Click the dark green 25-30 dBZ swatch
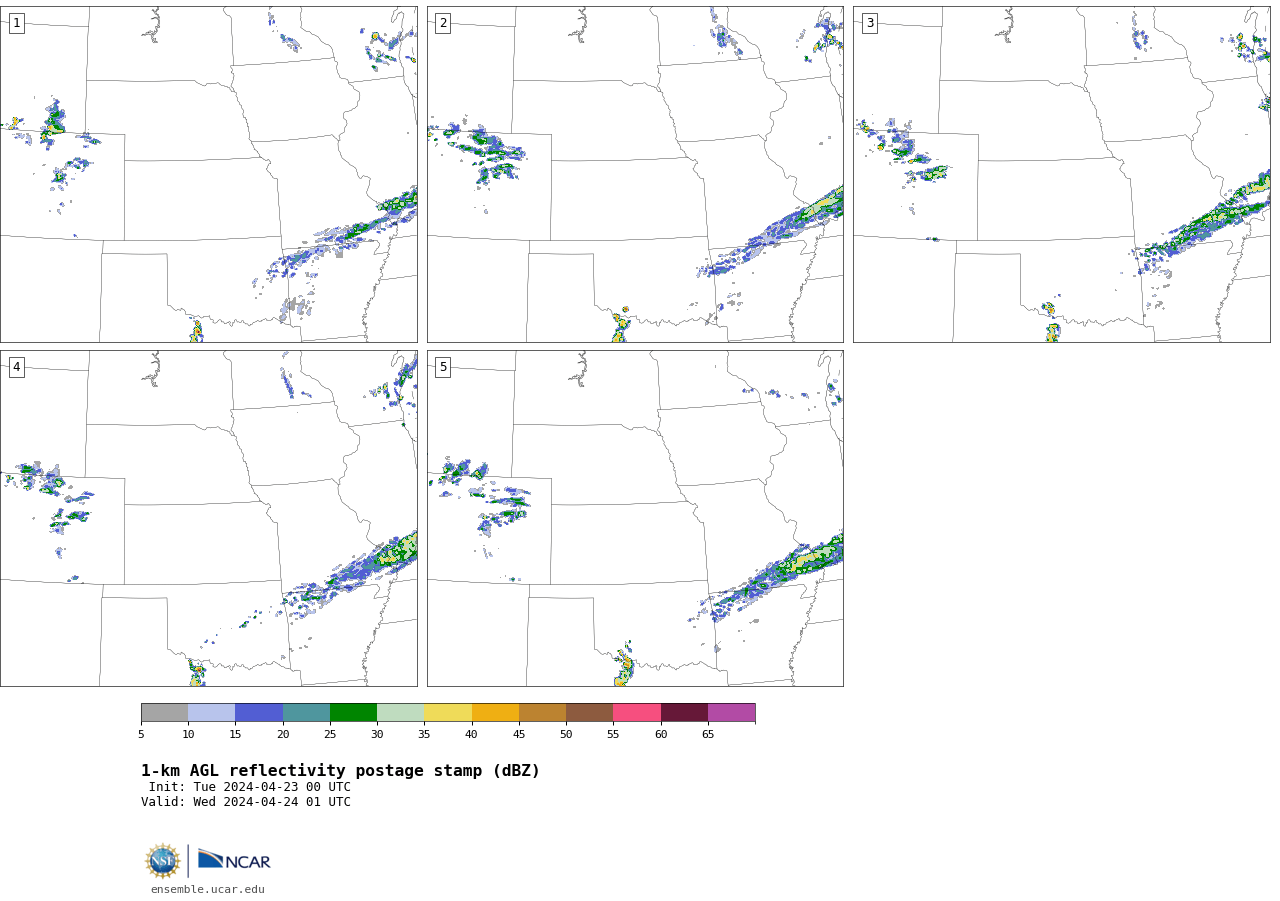 (x=354, y=713)
